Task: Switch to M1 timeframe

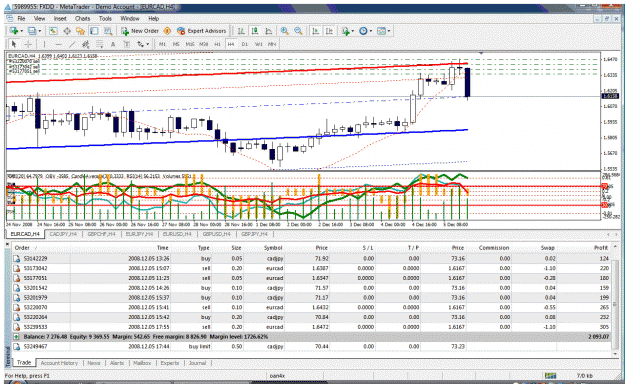Action: pyautogui.click(x=162, y=44)
